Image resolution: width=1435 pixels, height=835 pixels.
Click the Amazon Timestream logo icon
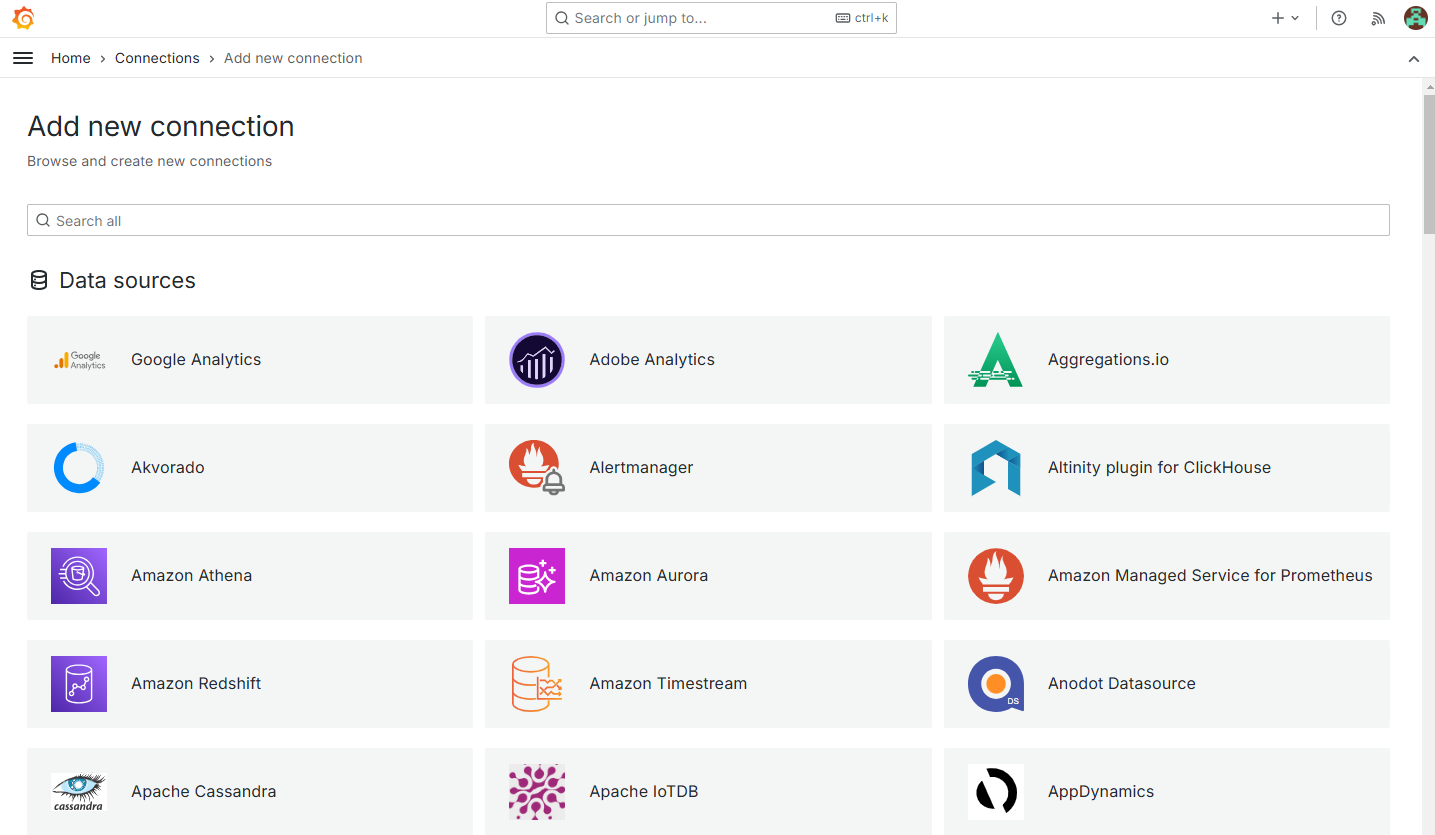(x=537, y=684)
